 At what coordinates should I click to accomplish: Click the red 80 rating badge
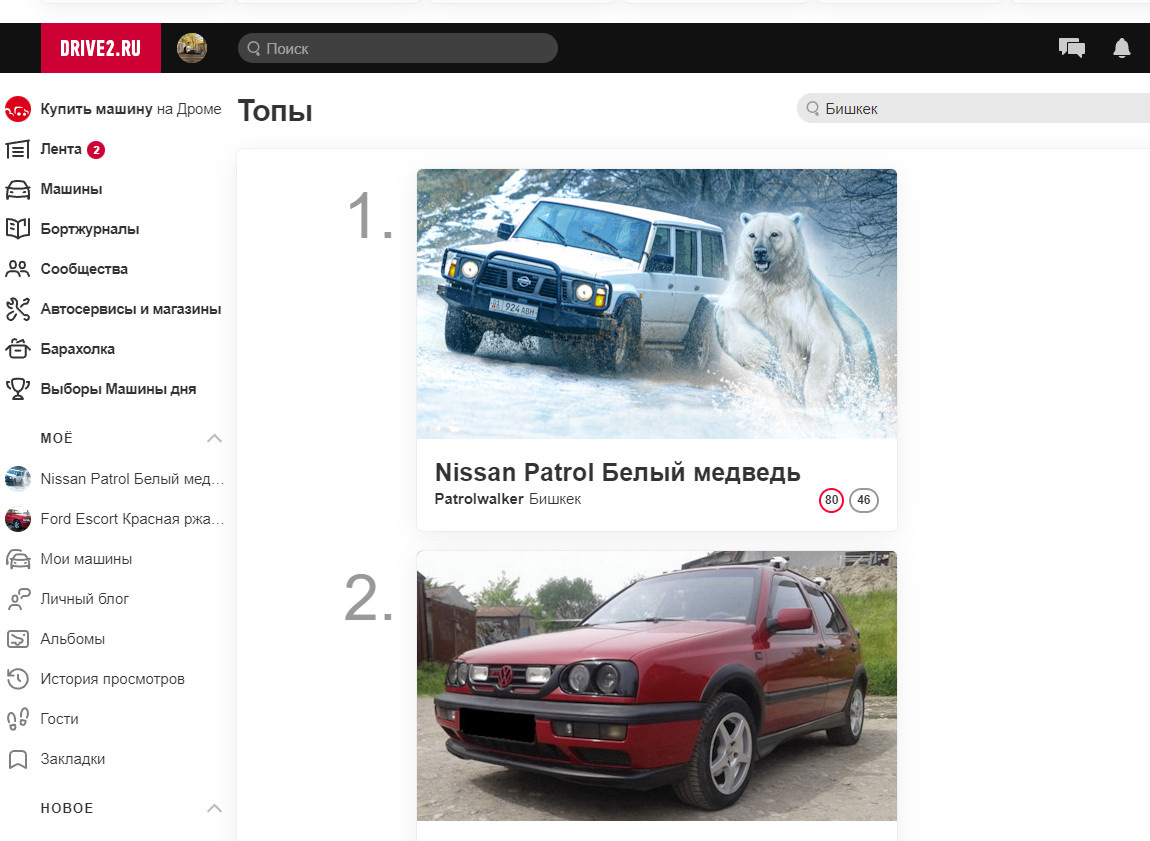pyautogui.click(x=831, y=500)
